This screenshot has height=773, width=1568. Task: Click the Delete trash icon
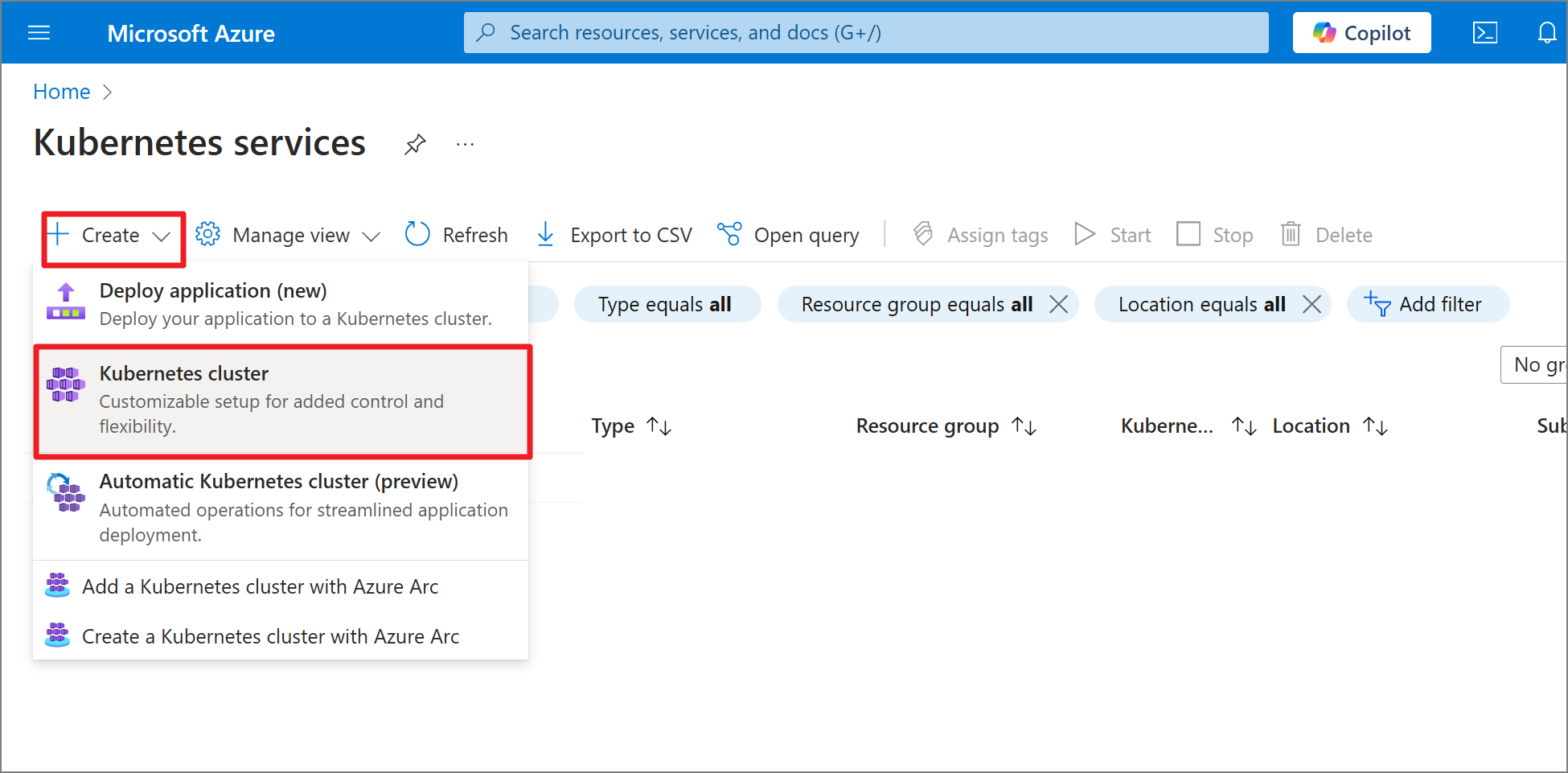(x=1291, y=234)
